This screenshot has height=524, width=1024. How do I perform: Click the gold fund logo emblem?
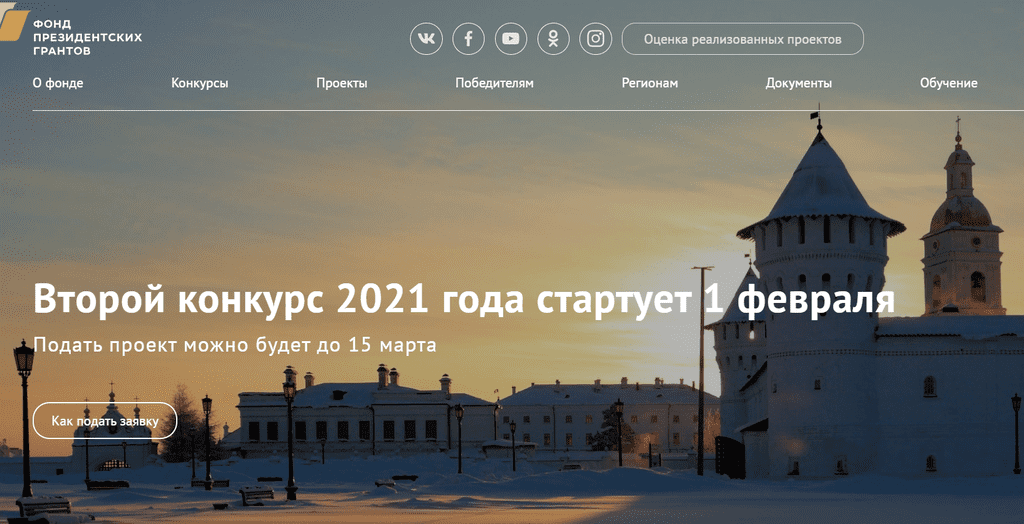point(13,21)
